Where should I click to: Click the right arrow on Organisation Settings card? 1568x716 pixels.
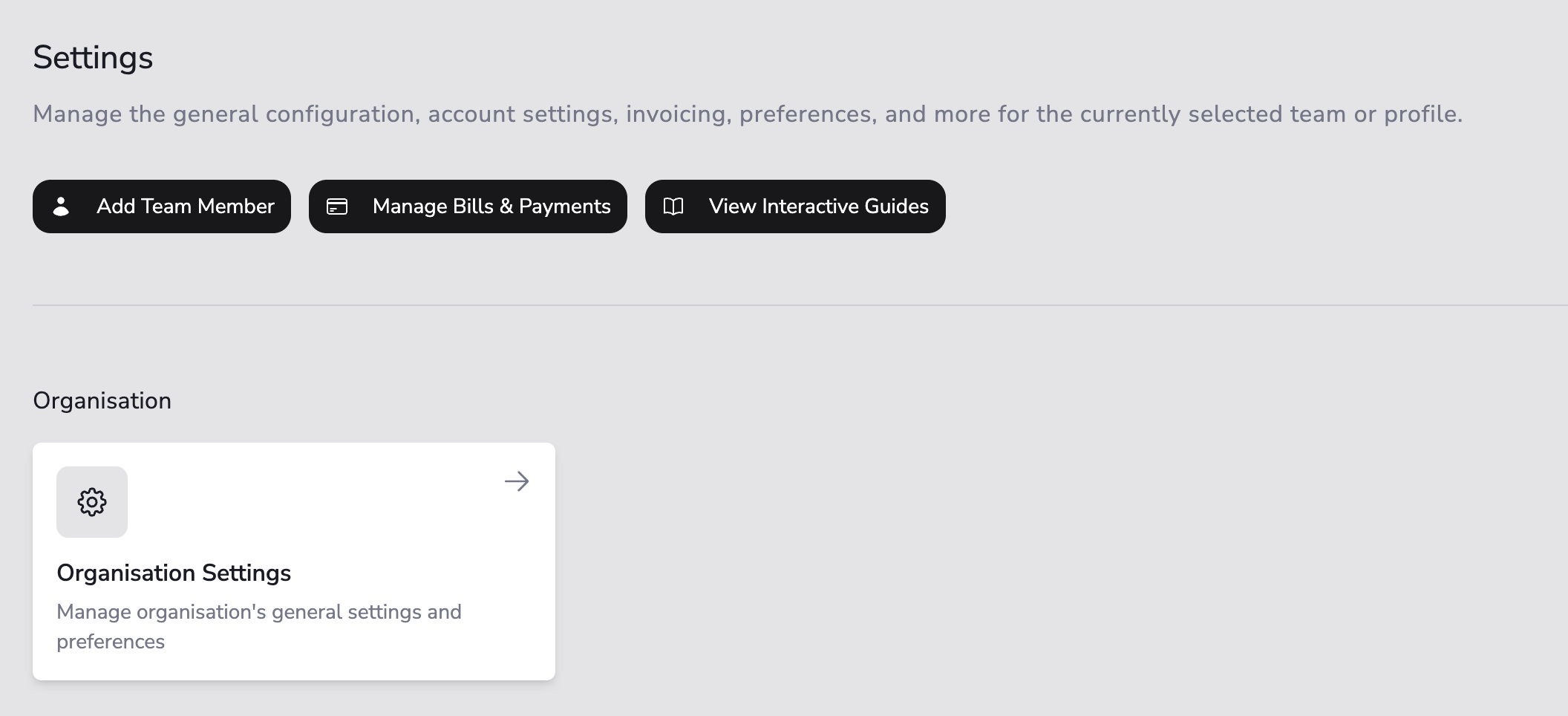[x=517, y=481]
